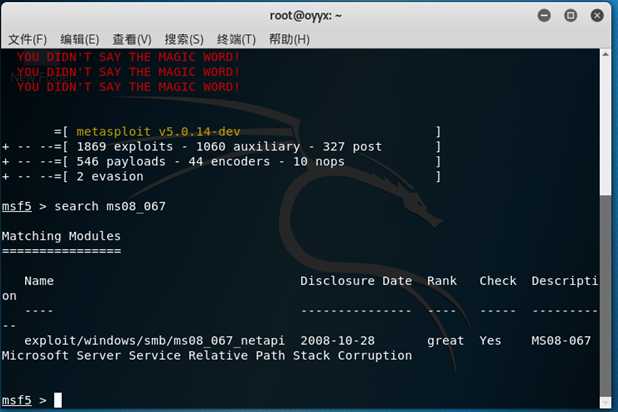The width and height of the screenshot is (618, 412).
Task: Open the 文件(F) menu
Action: [27, 39]
